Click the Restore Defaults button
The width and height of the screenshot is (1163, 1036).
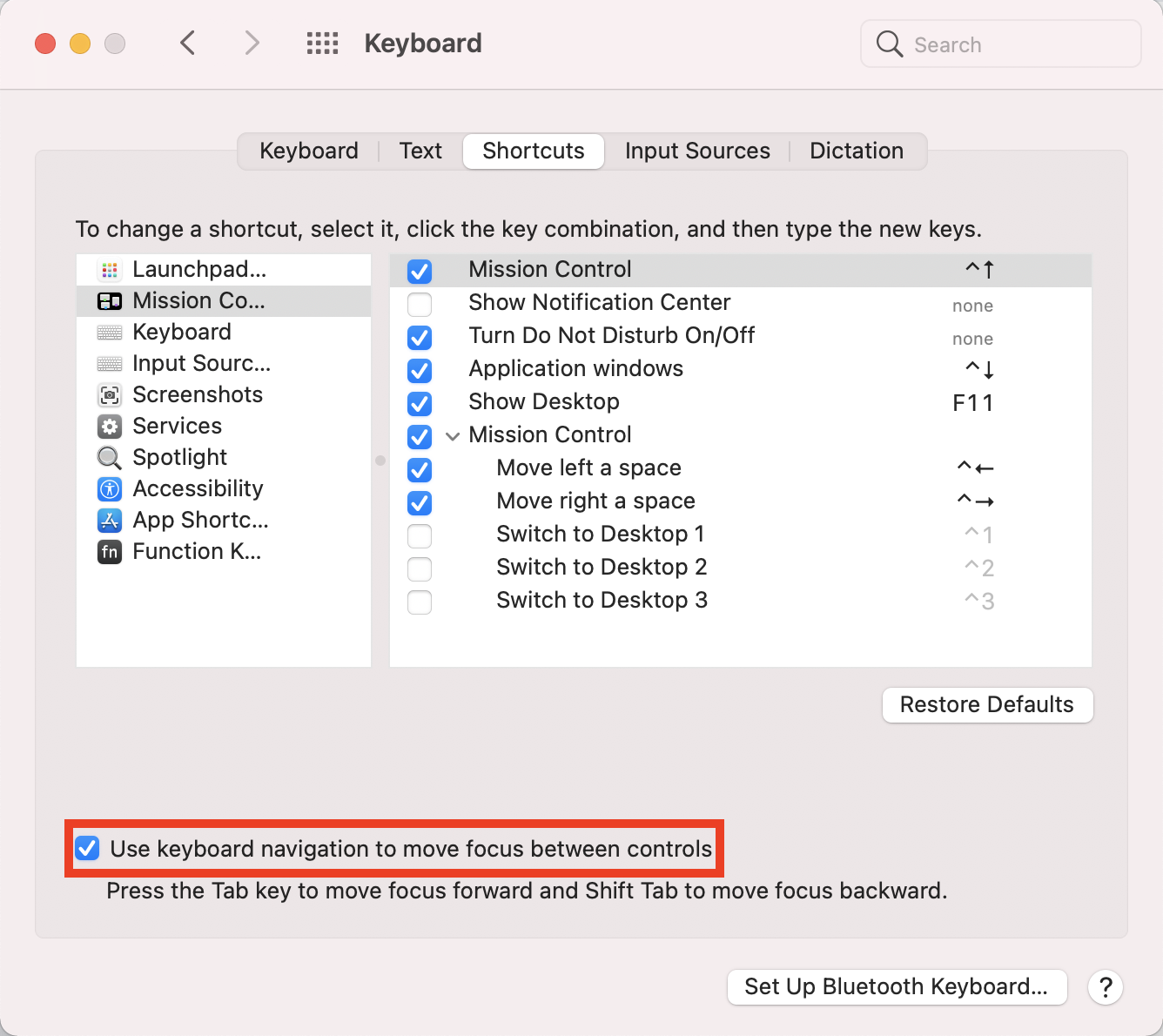(x=987, y=705)
